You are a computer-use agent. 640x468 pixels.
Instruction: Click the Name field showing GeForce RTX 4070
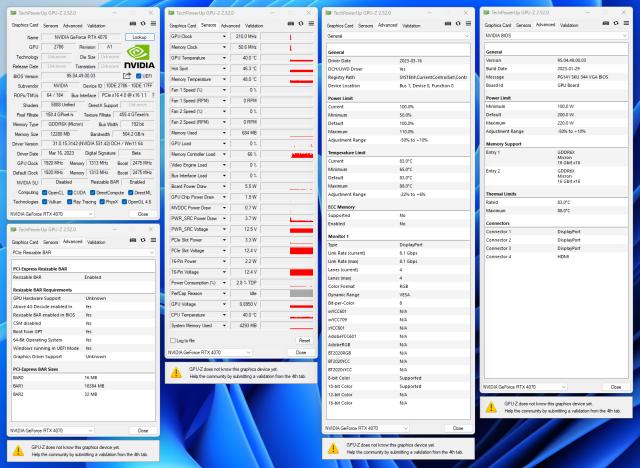[81, 37]
